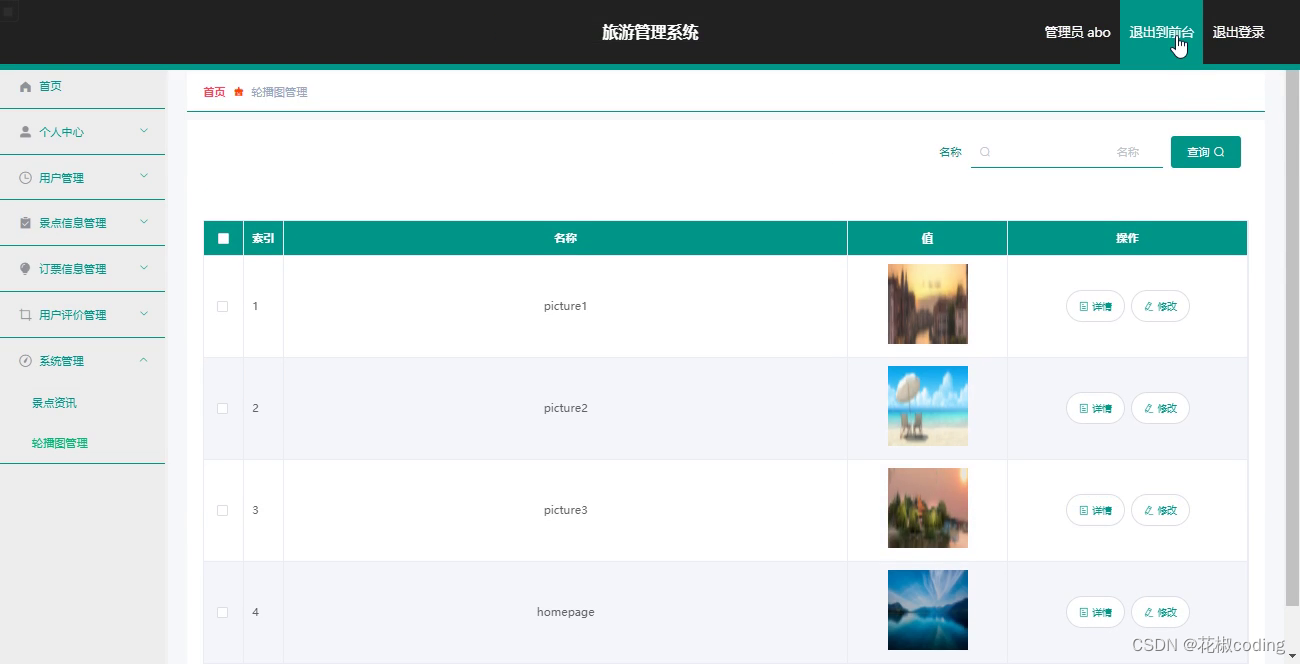Check the checkbox for picture3 row
Screen dimensions: 1300x664
click(223, 510)
